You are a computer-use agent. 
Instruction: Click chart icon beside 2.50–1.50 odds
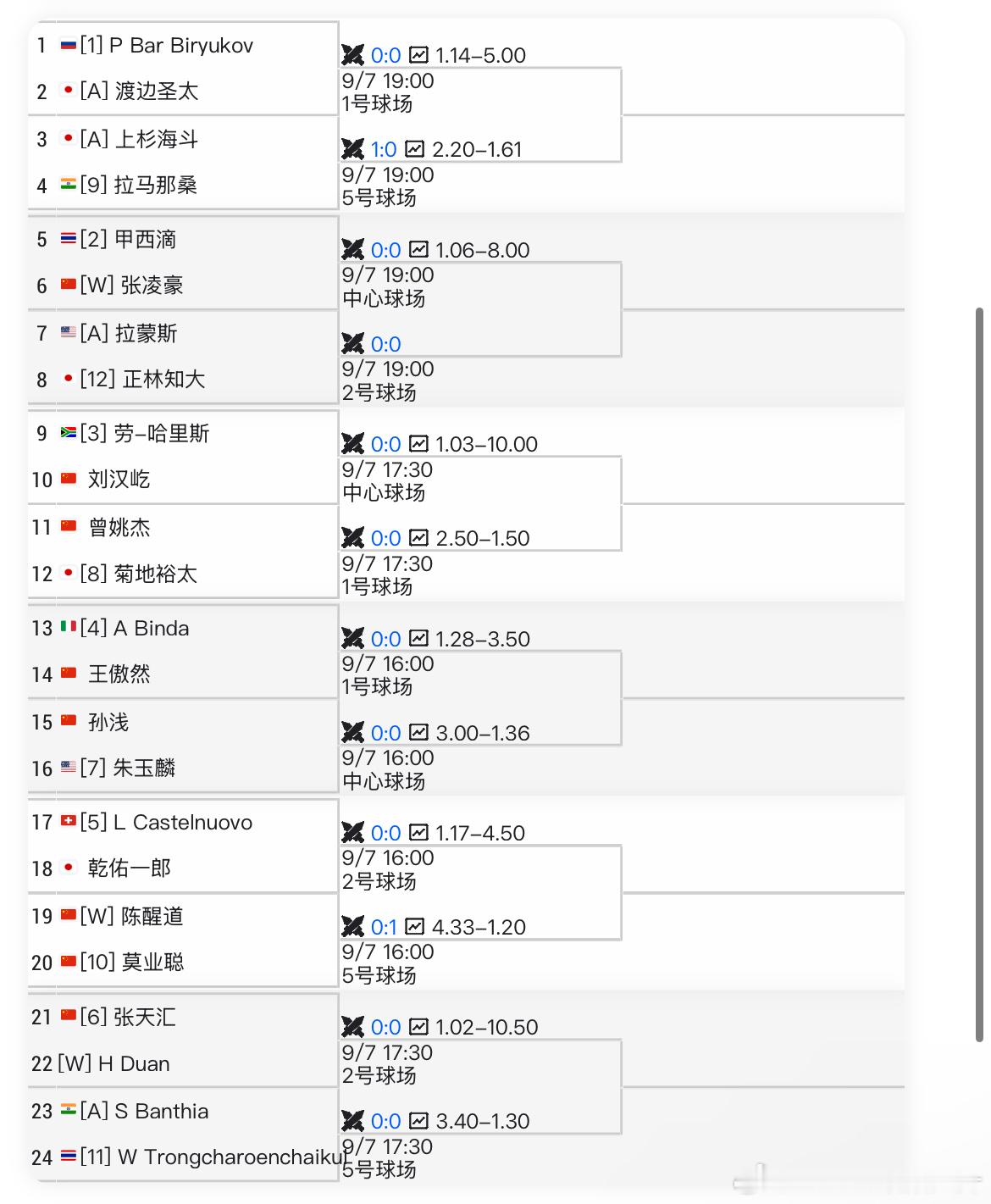[418, 538]
